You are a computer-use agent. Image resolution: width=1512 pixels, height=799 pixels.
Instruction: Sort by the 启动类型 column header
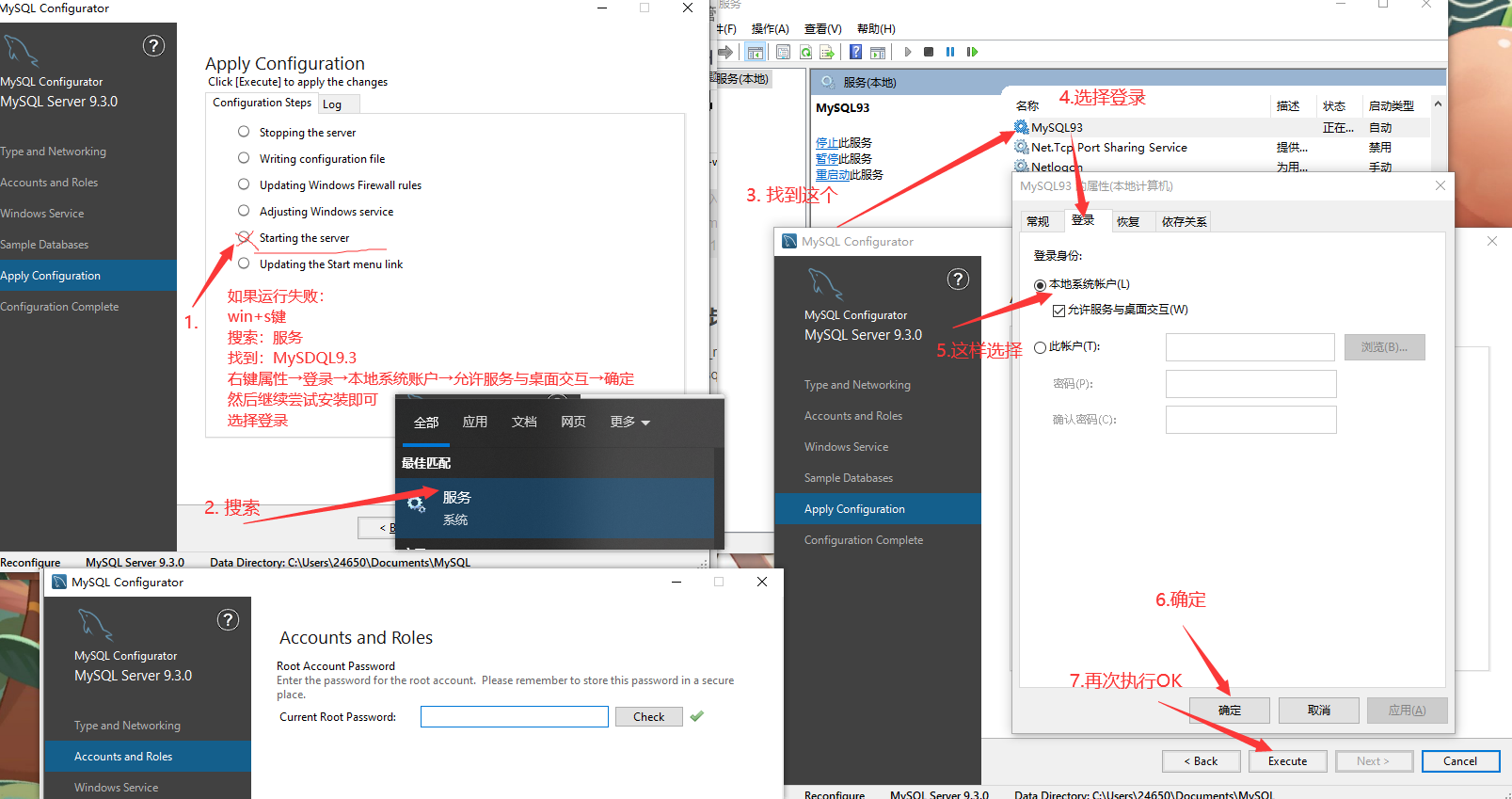click(x=1391, y=105)
